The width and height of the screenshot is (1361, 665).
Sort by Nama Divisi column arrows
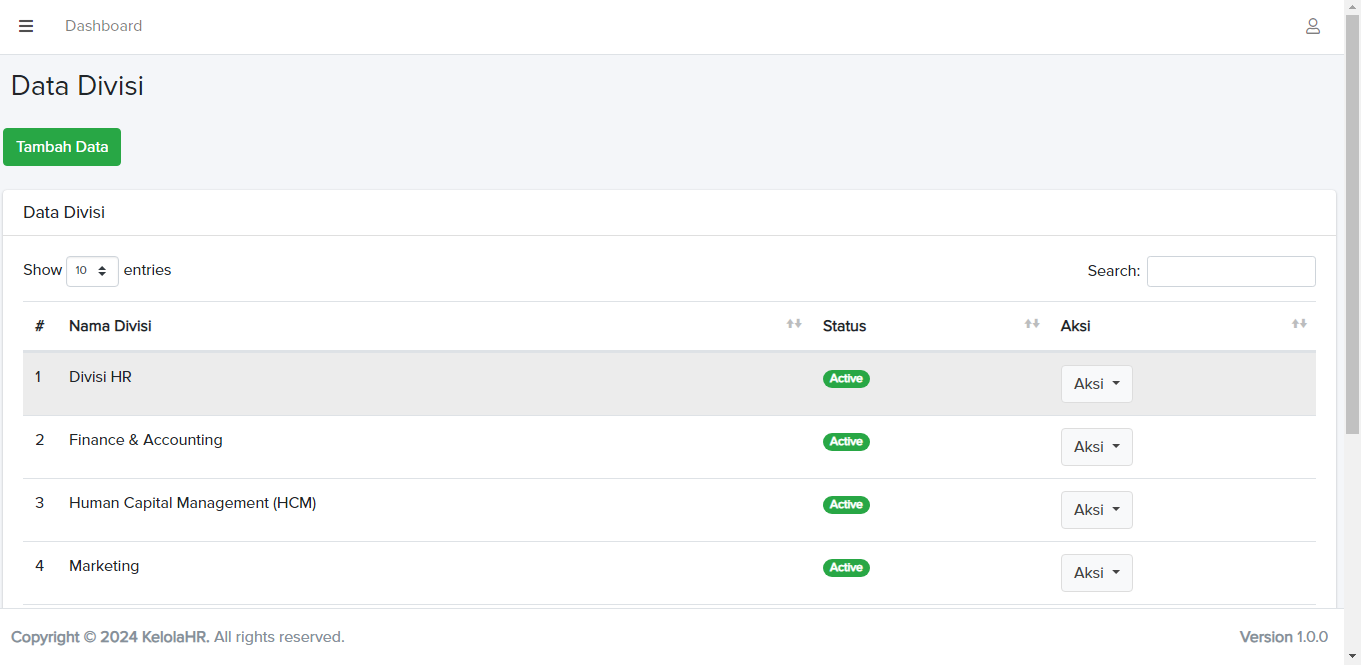tap(793, 324)
